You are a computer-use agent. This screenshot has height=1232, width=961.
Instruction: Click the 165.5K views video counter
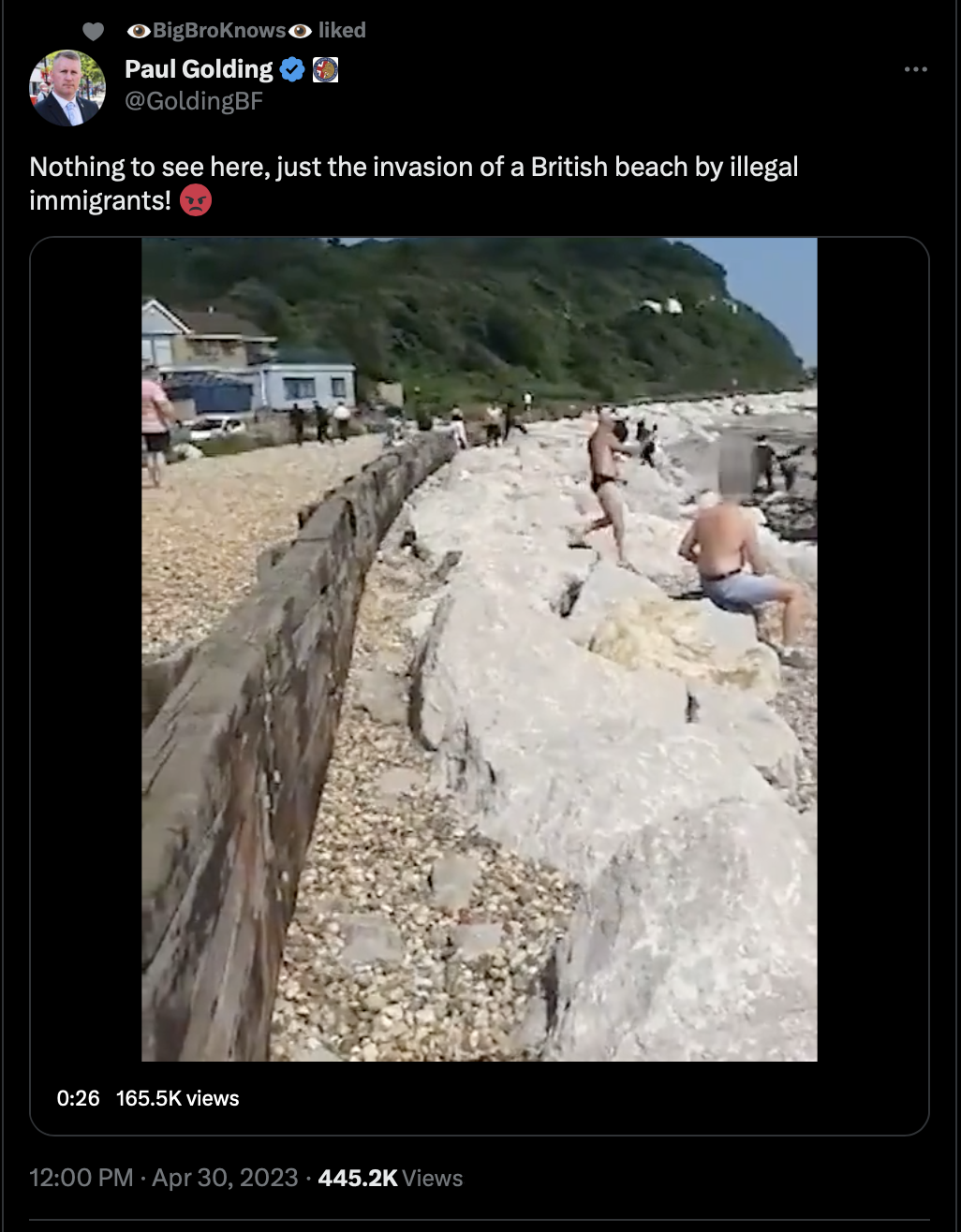coord(178,1098)
